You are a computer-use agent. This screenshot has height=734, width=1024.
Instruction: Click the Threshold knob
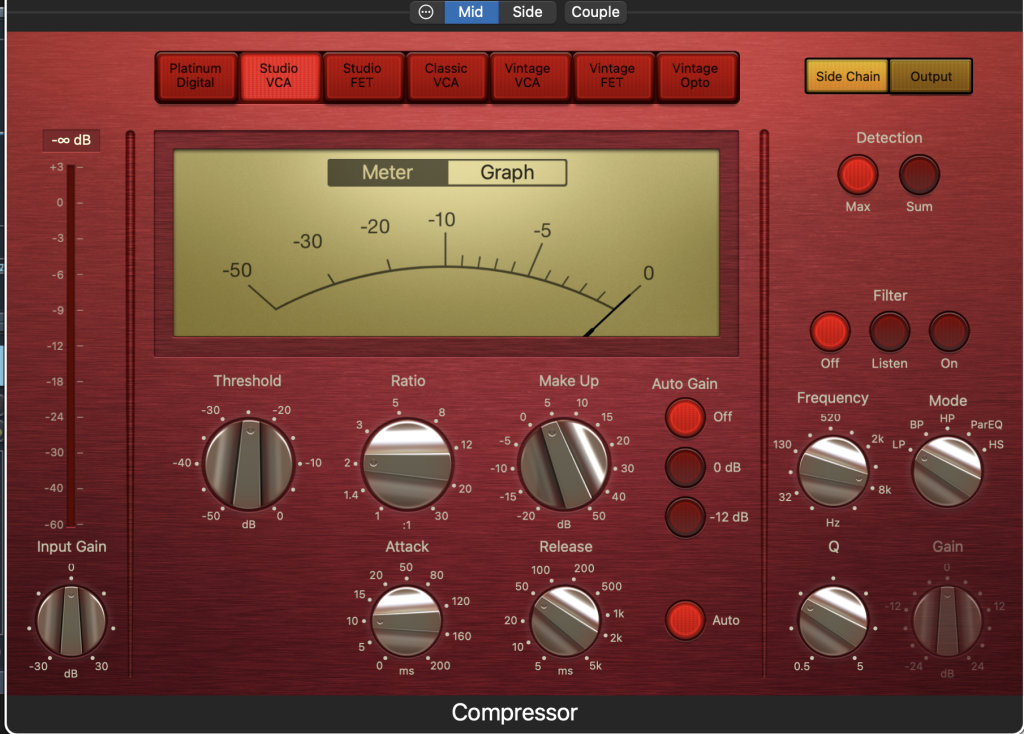pos(248,464)
